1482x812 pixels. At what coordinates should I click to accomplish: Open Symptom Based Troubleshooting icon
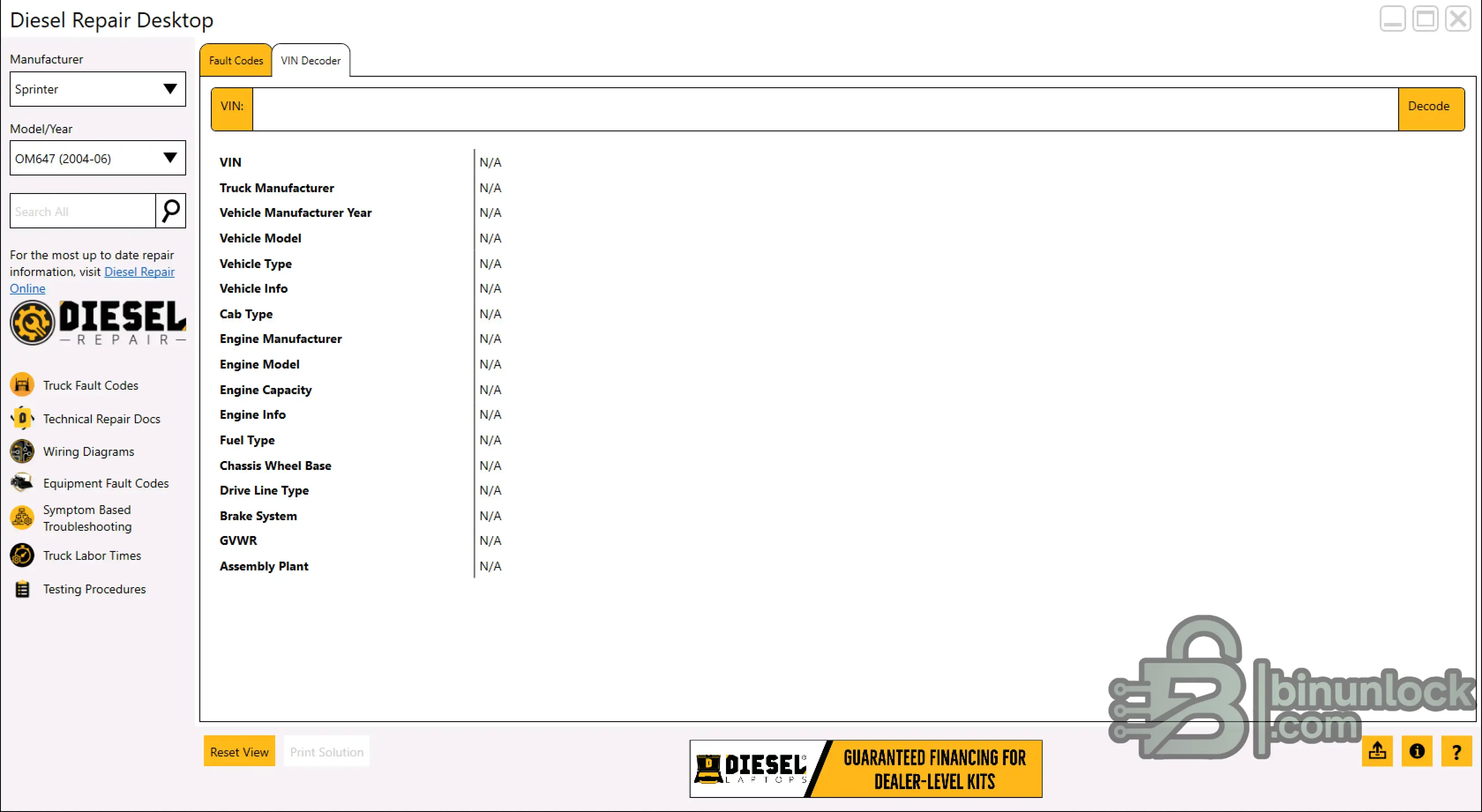(x=22, y=518)
